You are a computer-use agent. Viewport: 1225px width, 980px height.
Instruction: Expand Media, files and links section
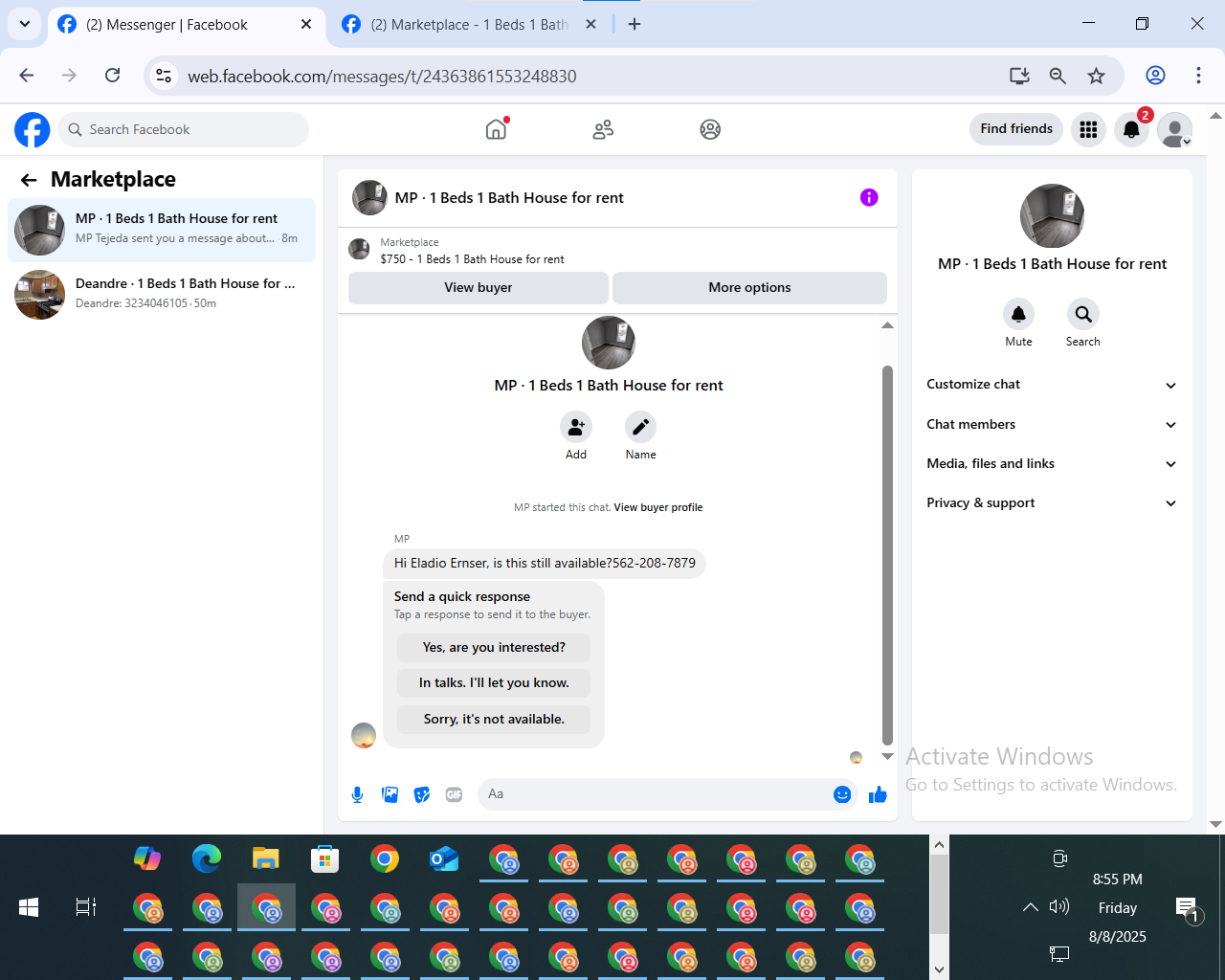tap(1051, 463)
